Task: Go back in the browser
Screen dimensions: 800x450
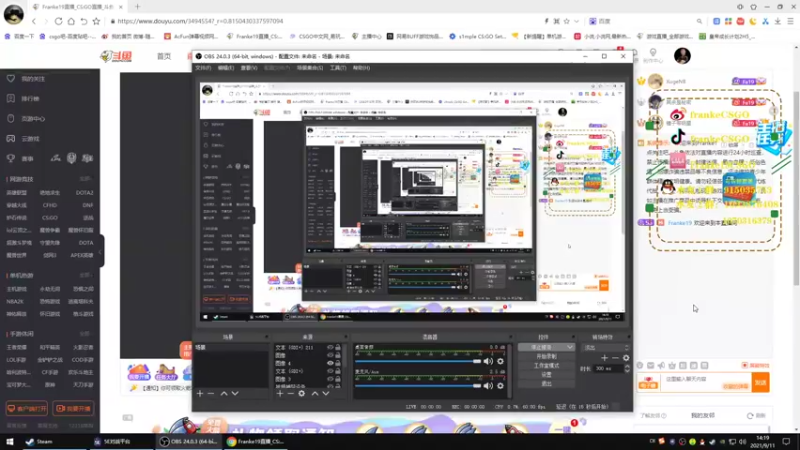Action: [x=34, y=21]
